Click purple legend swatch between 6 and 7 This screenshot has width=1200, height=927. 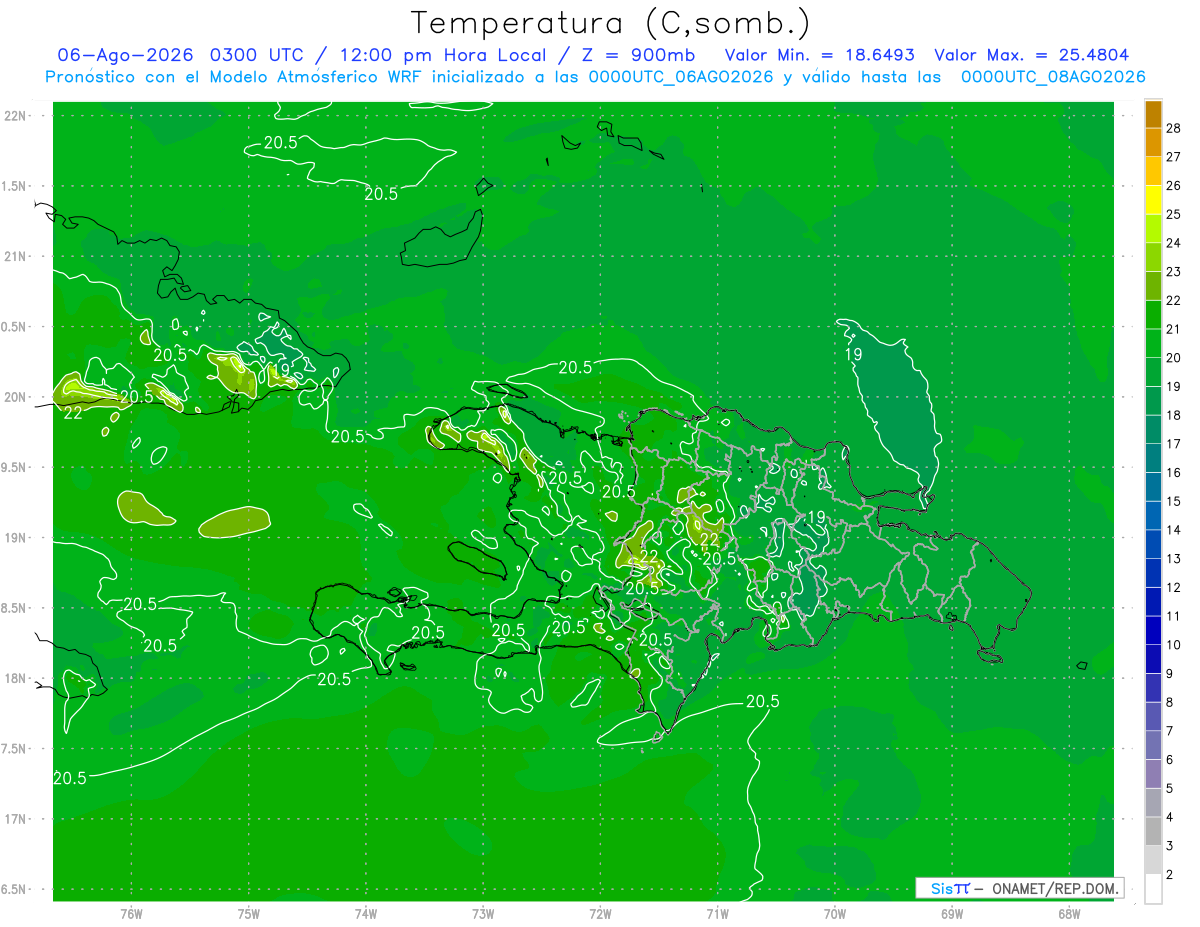(x=1153, y=746)
